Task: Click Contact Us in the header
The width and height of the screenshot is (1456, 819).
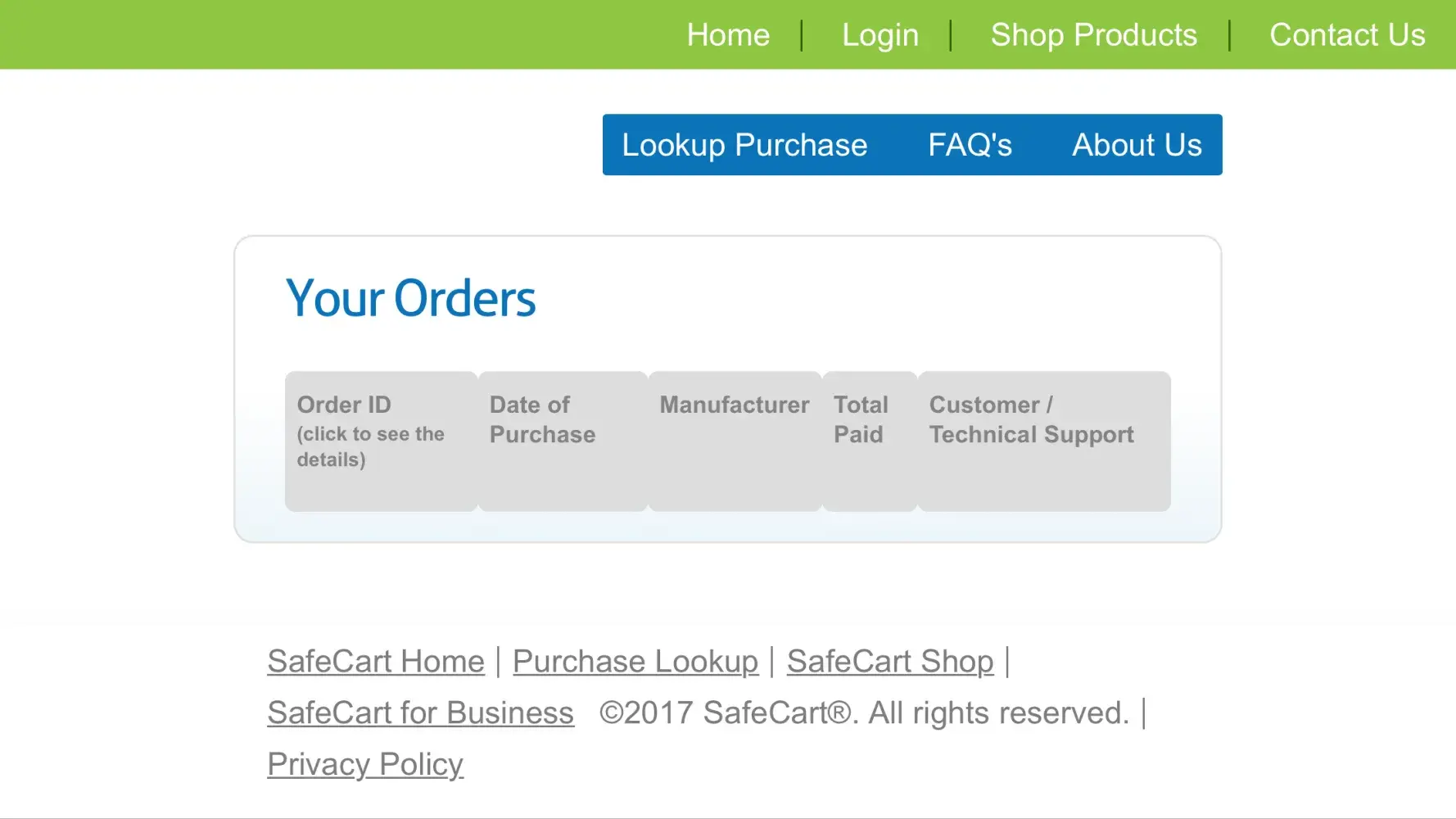Action: [1347, 35]
